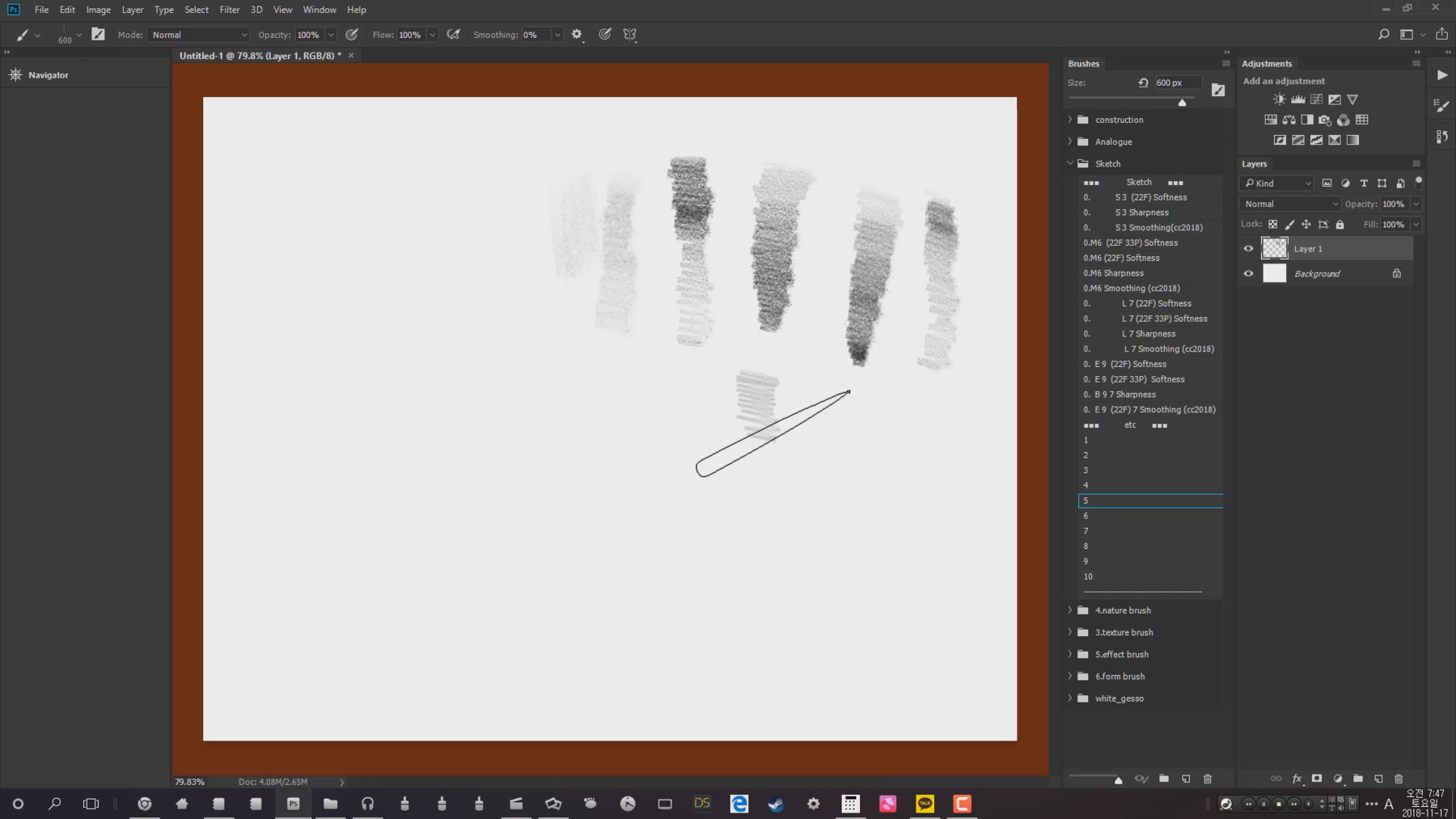
Task: Enable Lock all on Layer 1
Action: tap(1340, 224)
